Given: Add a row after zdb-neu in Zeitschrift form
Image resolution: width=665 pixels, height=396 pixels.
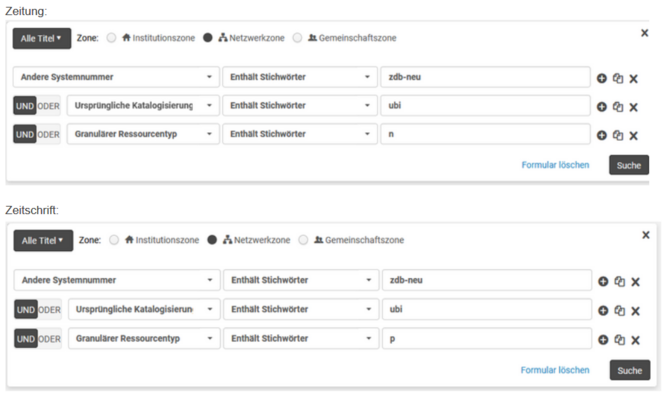Looking at the screenshot, I should coord(603,282).
